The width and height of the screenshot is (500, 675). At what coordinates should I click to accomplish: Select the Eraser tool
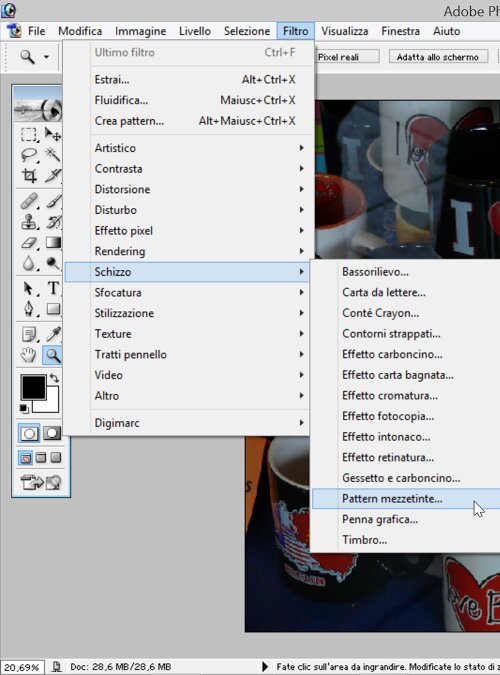click(29, 243)
